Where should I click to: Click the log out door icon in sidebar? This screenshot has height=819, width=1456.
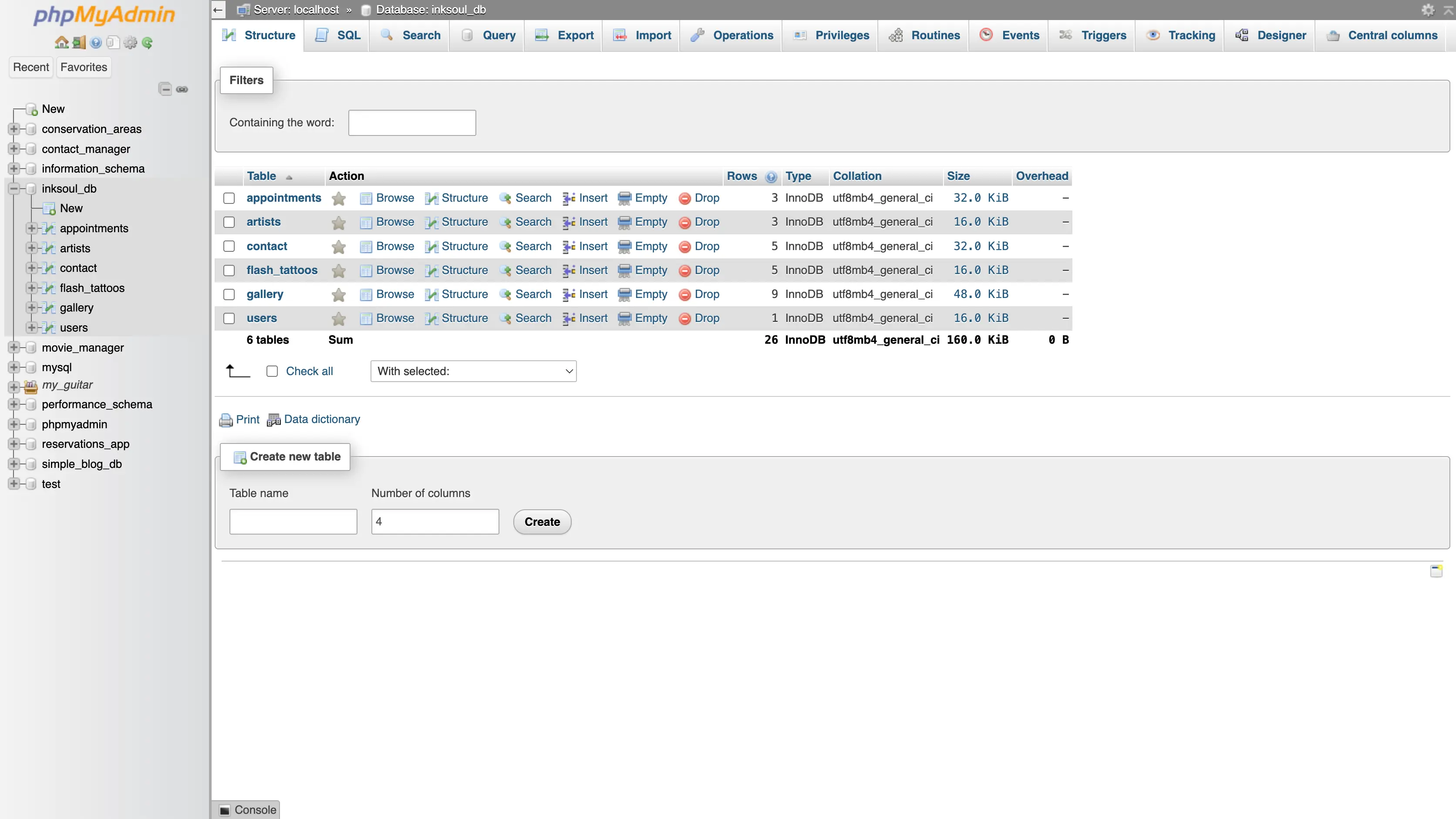pyautogui.click(x=79, y=42)
